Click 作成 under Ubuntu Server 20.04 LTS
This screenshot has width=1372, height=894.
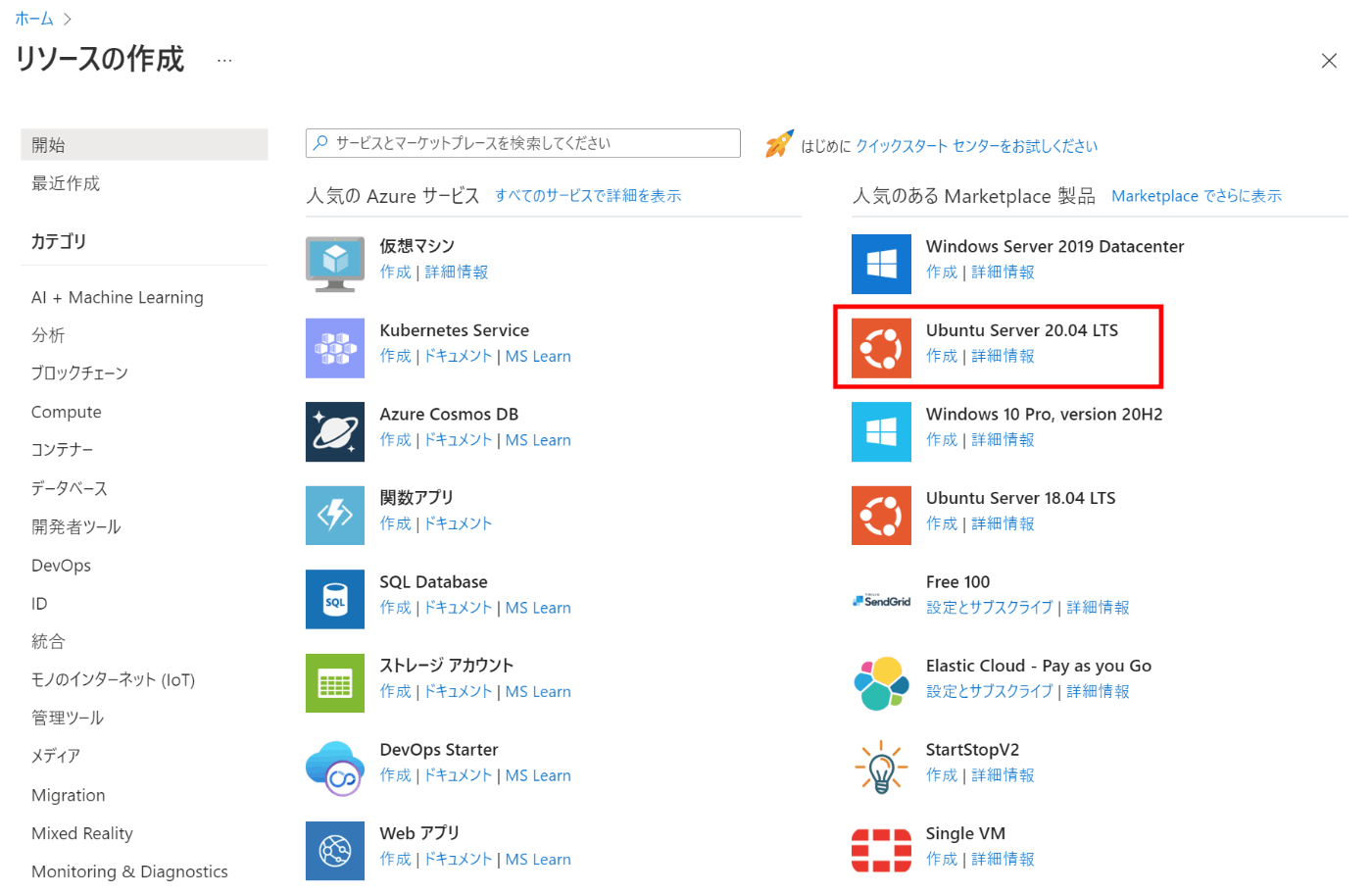point(942,356)
